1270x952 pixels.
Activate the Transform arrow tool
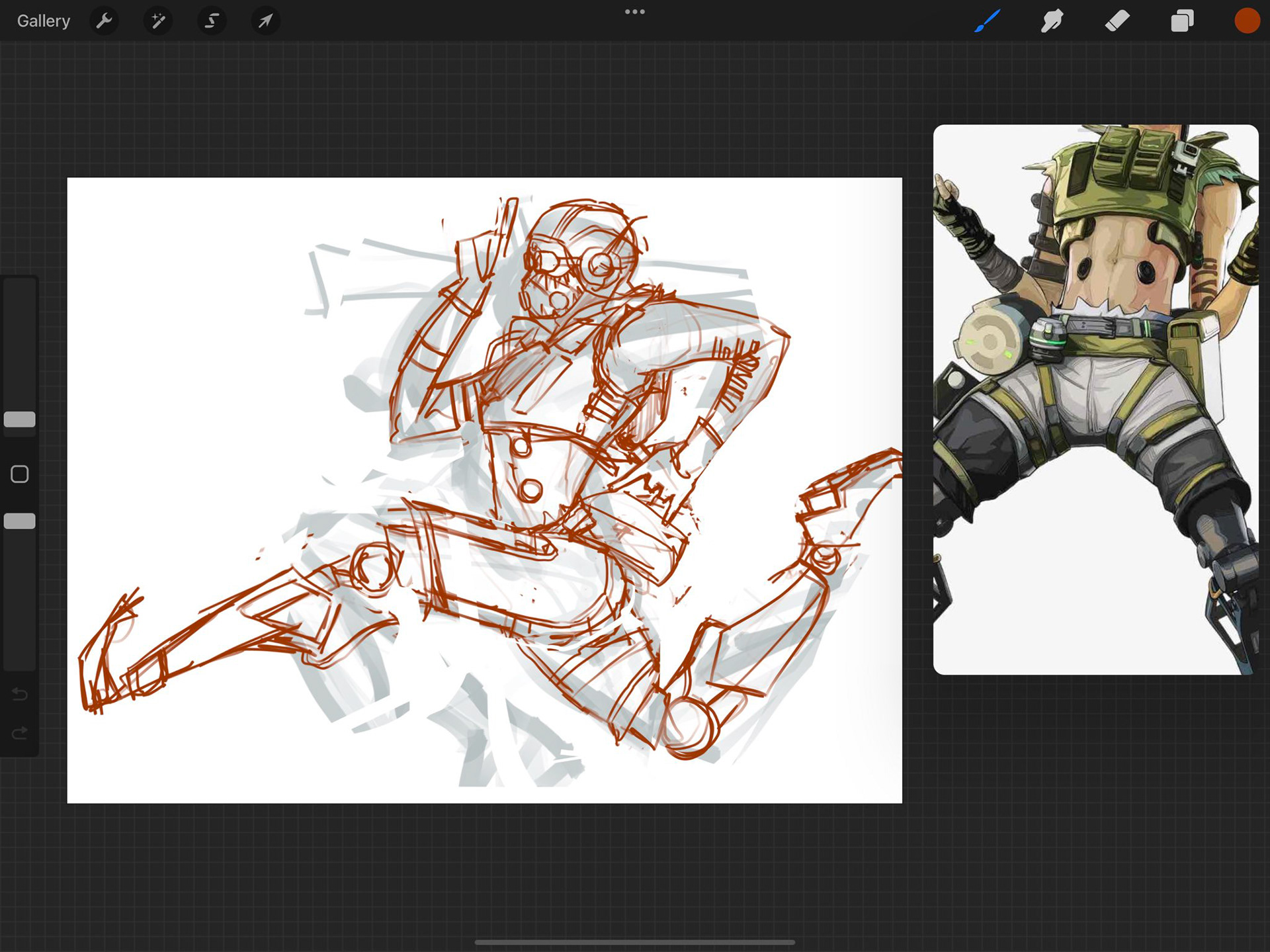click(265, 21)
